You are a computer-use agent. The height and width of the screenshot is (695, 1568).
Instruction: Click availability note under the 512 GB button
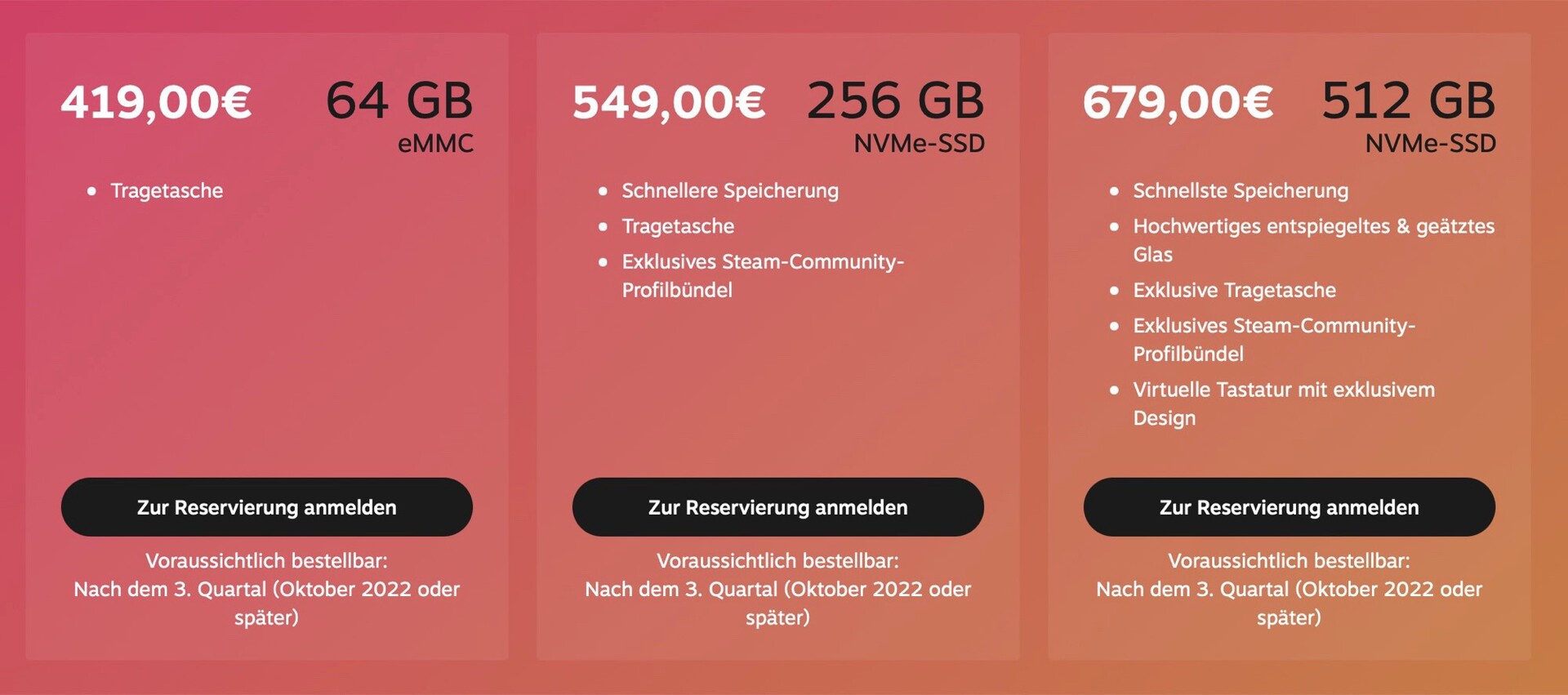click(1289, 589)
